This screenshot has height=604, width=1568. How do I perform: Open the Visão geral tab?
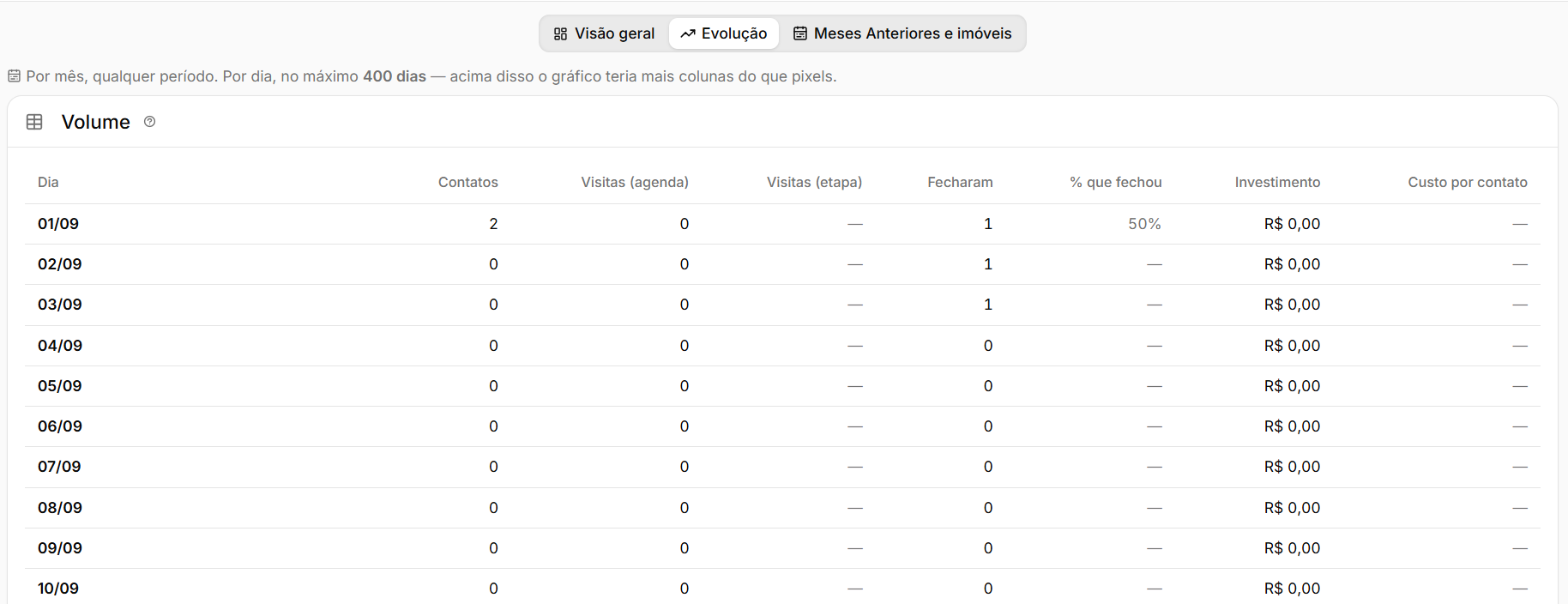pos(604,33)
